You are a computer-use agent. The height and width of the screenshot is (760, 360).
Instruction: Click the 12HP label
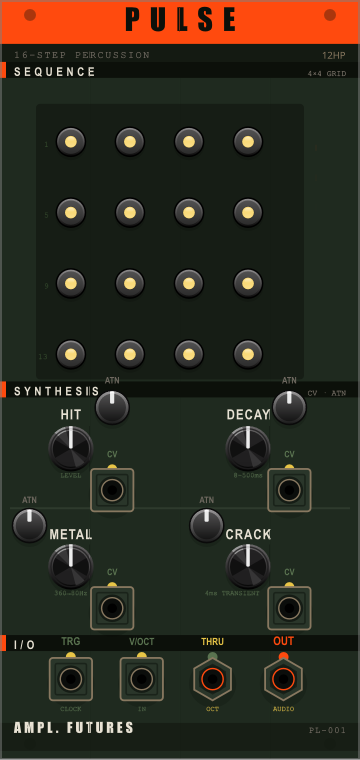[334, 55]
